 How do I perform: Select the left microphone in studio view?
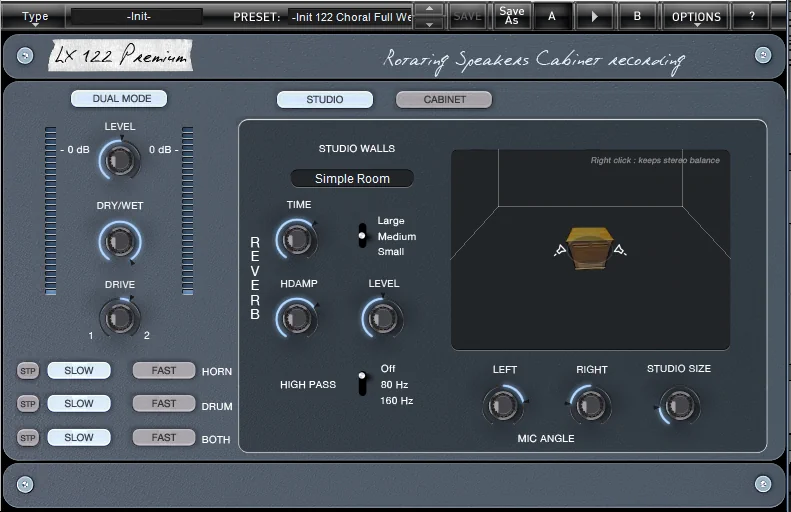point(560,250)
